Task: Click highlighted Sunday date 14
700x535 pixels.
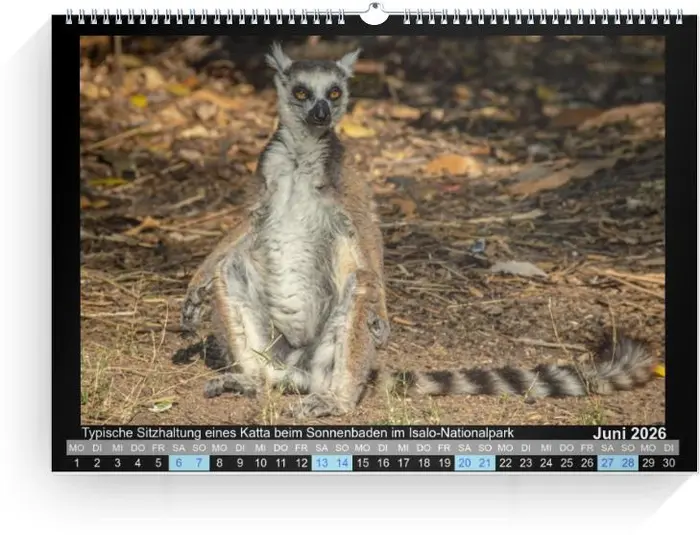Action: [x=342, y=463]
